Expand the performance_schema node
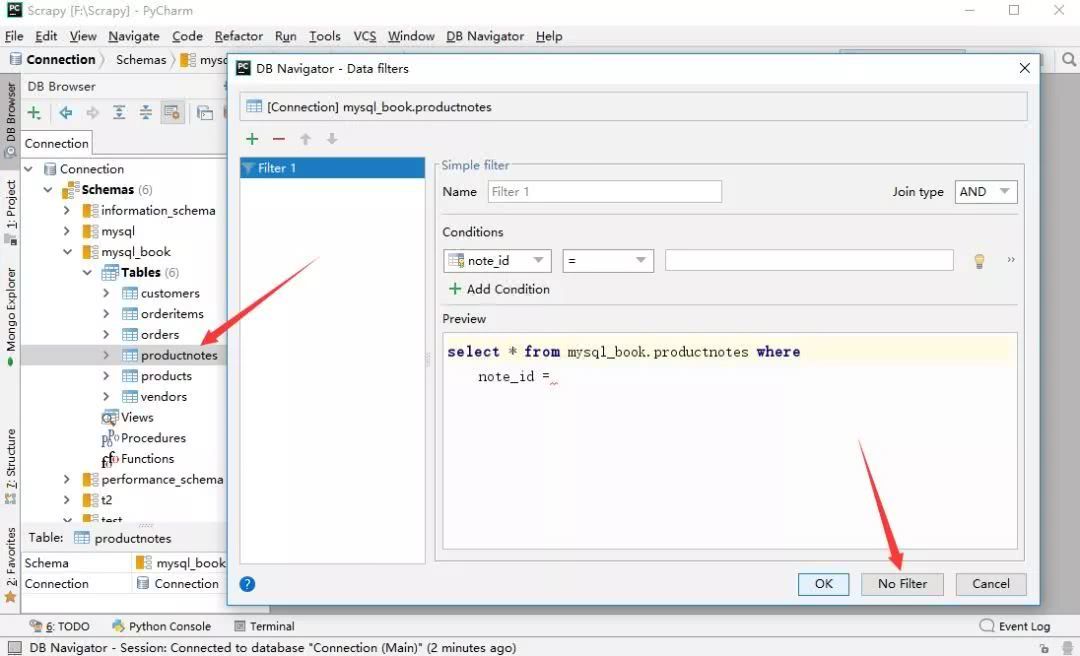 click(x=67, y=479)
